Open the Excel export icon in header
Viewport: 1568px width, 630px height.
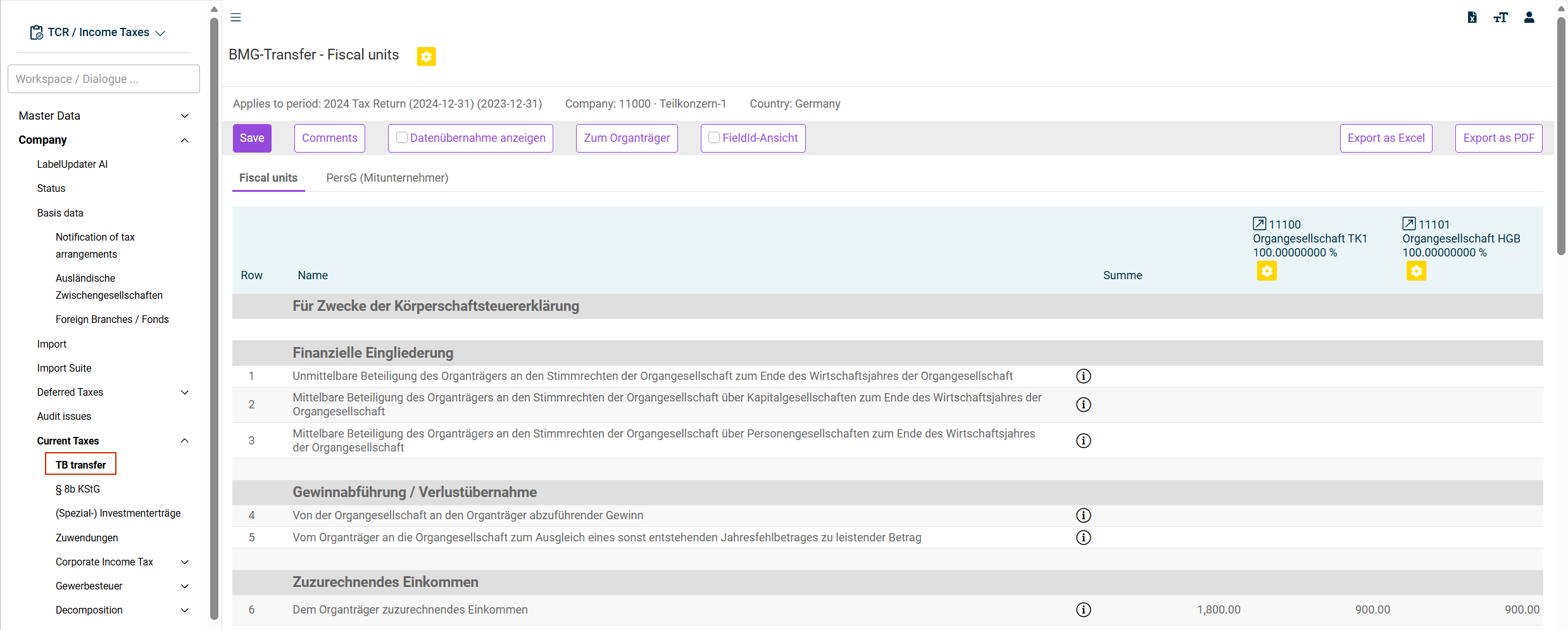(x=1472, y=17)
